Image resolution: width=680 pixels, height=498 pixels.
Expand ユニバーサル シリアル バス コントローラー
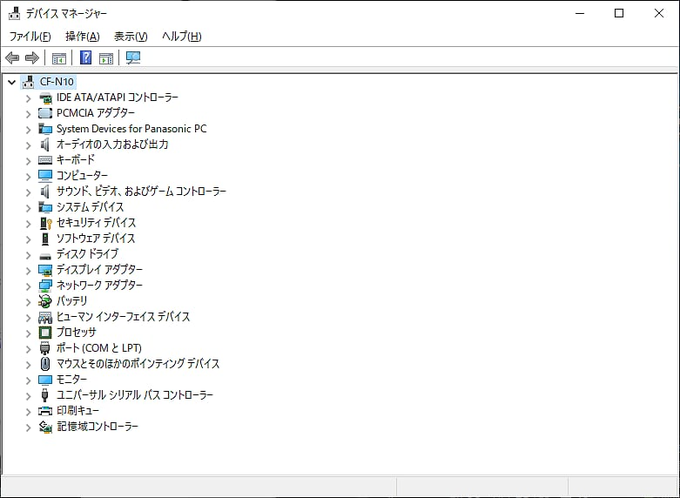pos(29,396)
